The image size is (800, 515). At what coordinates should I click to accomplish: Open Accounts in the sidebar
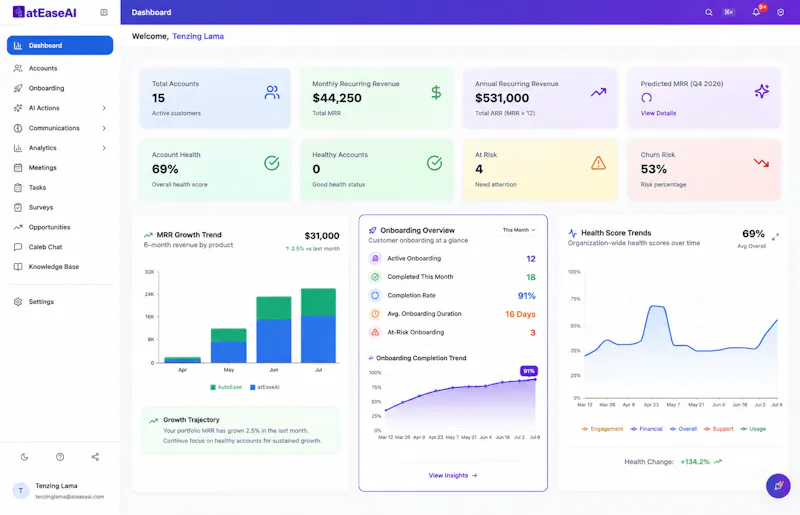coord(60,68)
